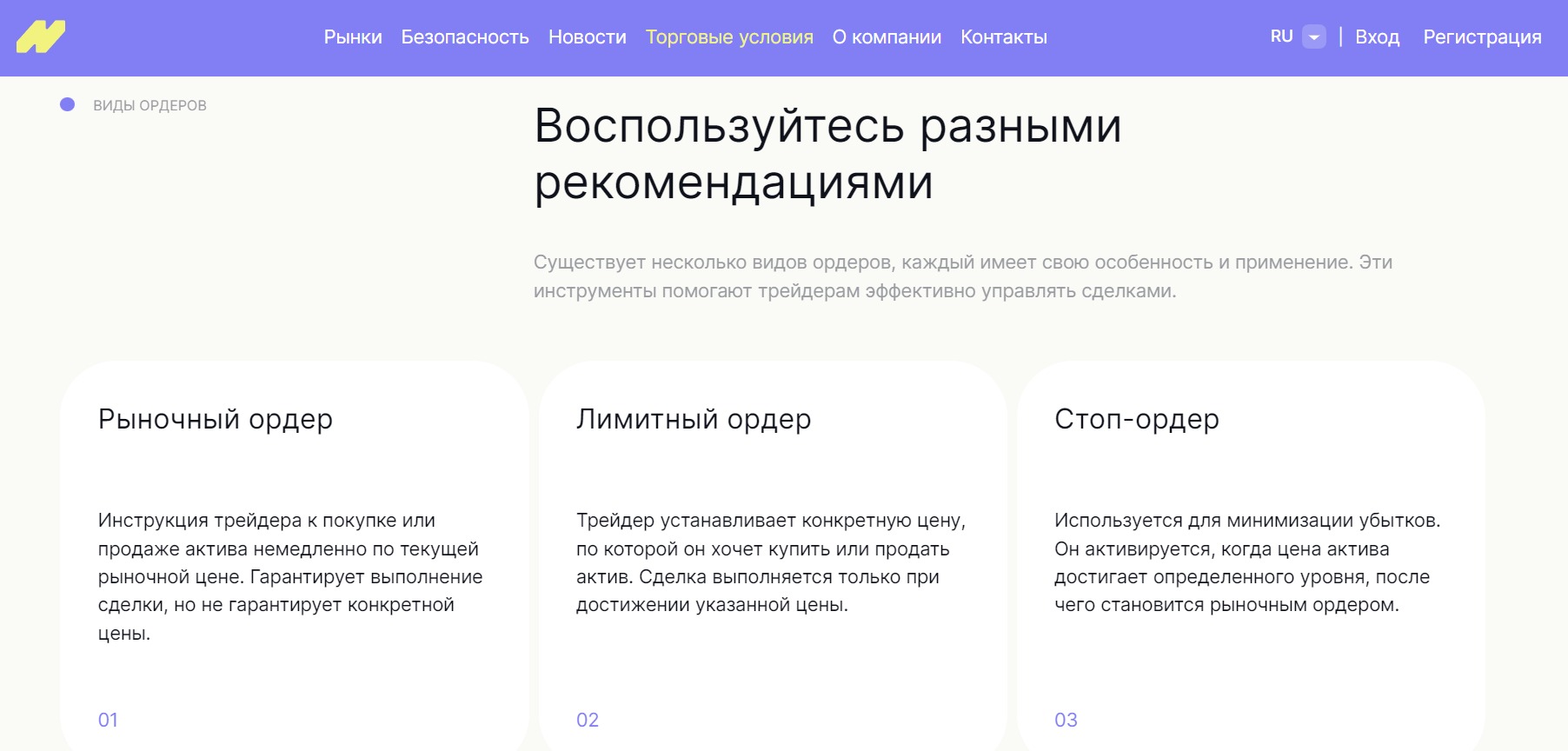Click the yellow site logo

(41, 37)
